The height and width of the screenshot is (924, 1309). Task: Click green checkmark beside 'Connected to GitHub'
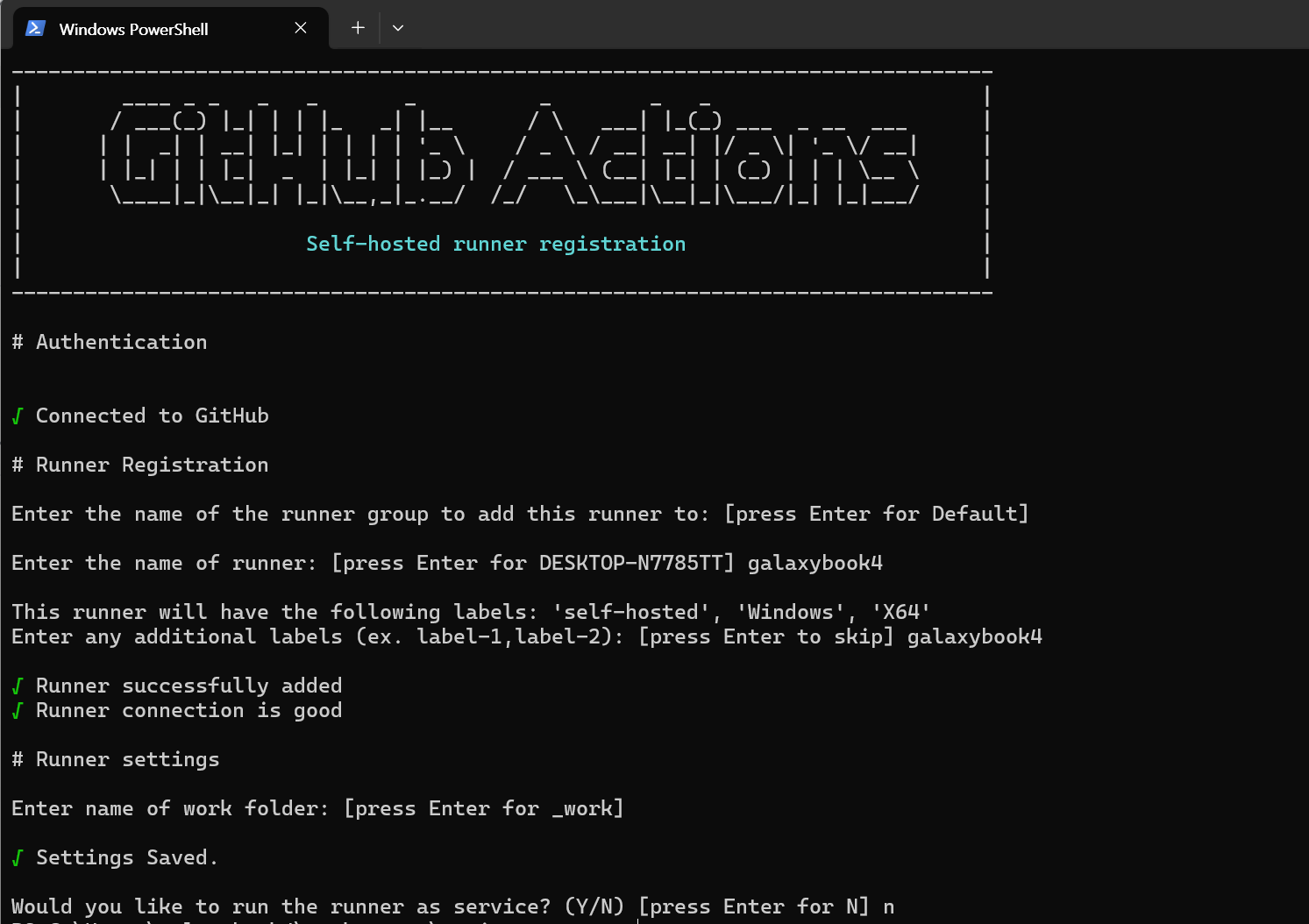point(17,416)
